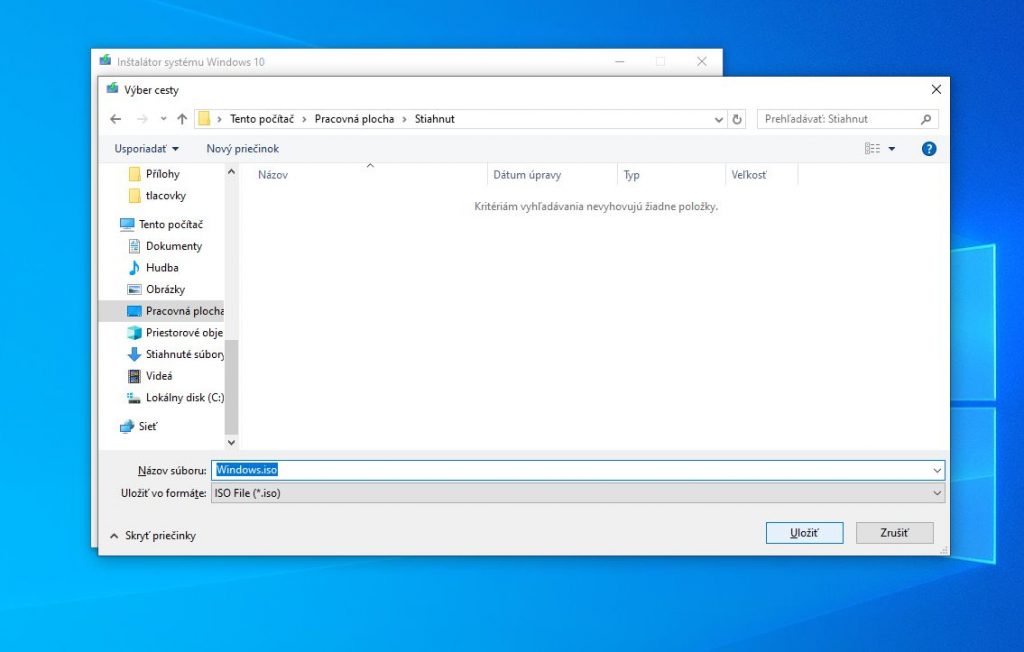Go up one folder level
1024x652 pixels.
click(182, 119)
